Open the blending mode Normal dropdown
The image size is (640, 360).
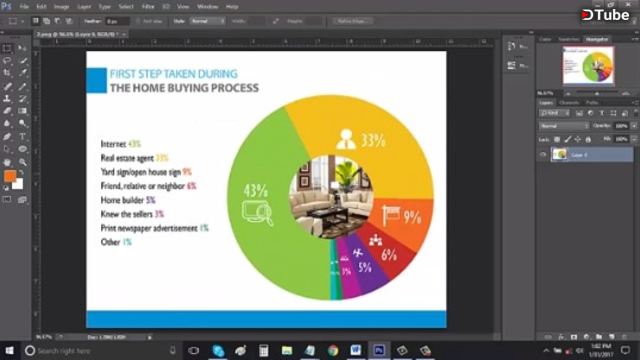[564, 126]
